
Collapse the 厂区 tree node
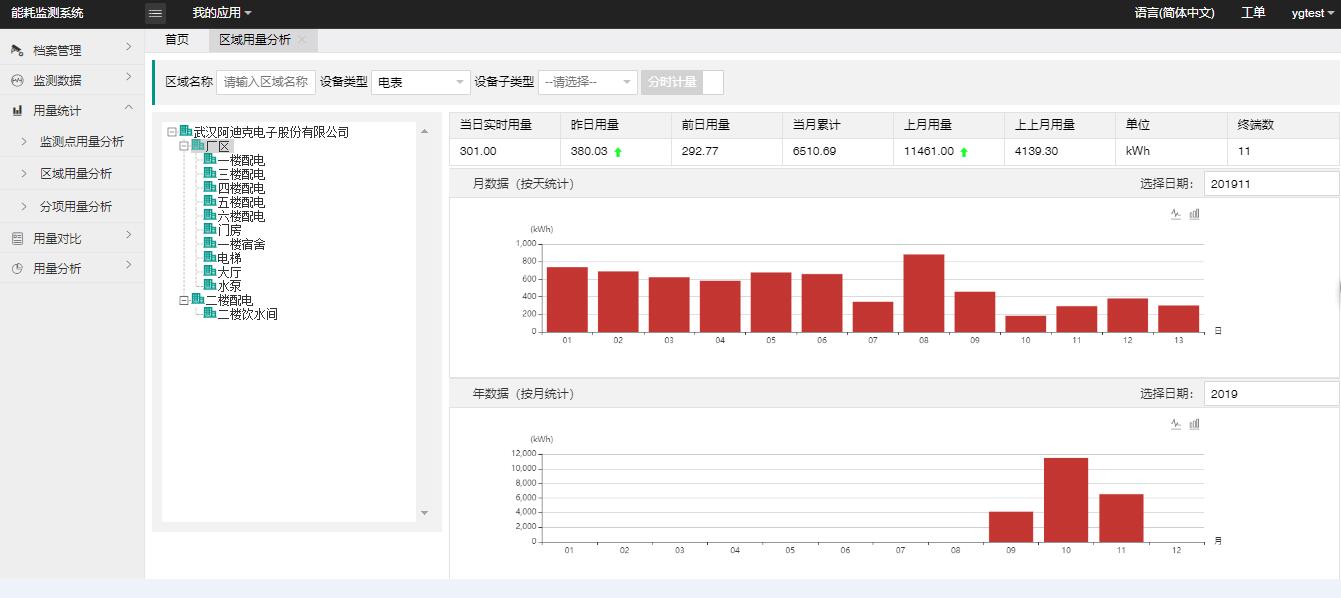[x=184, y=146]
